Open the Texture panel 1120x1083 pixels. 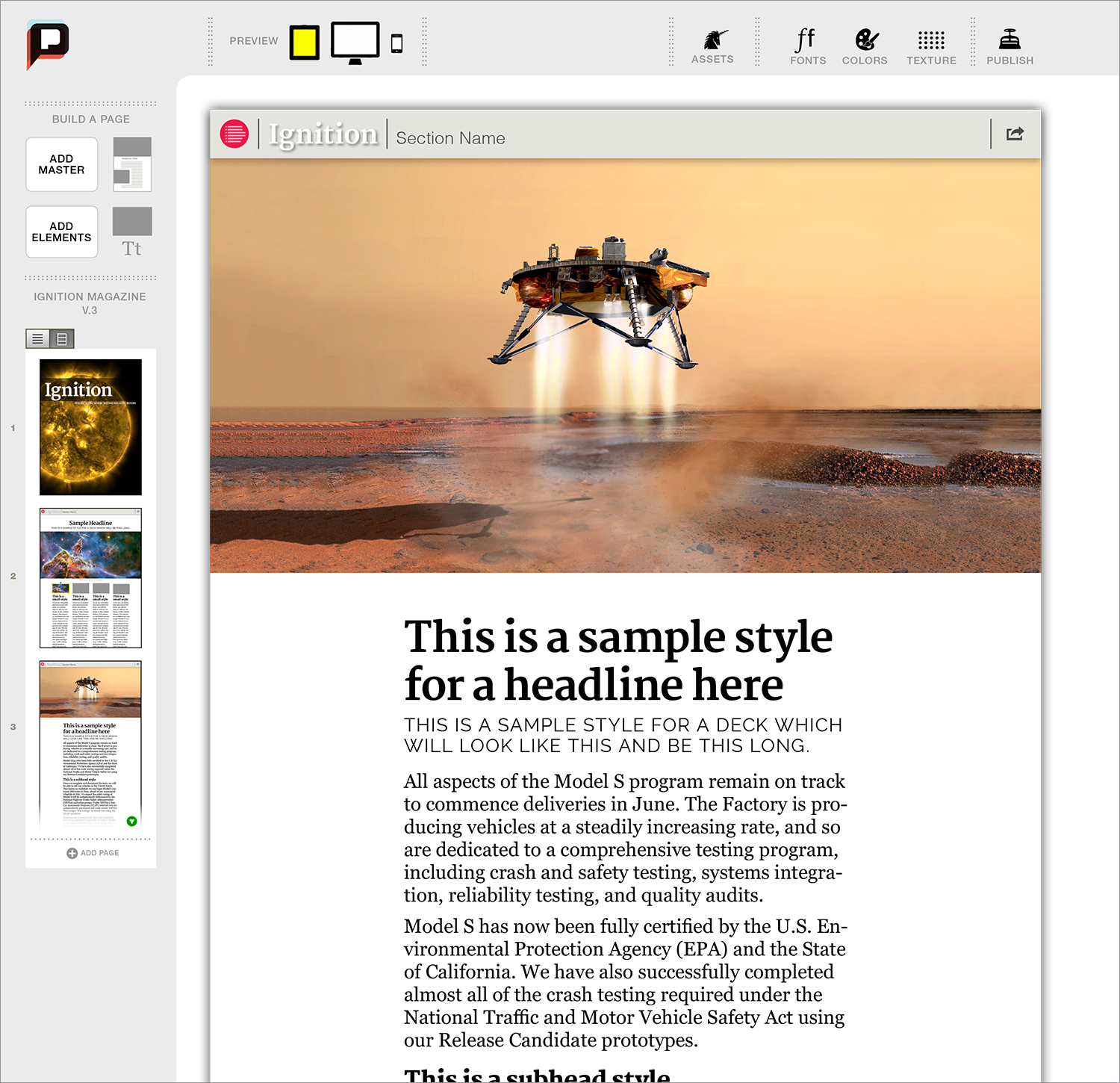click(x=931, y=46)
